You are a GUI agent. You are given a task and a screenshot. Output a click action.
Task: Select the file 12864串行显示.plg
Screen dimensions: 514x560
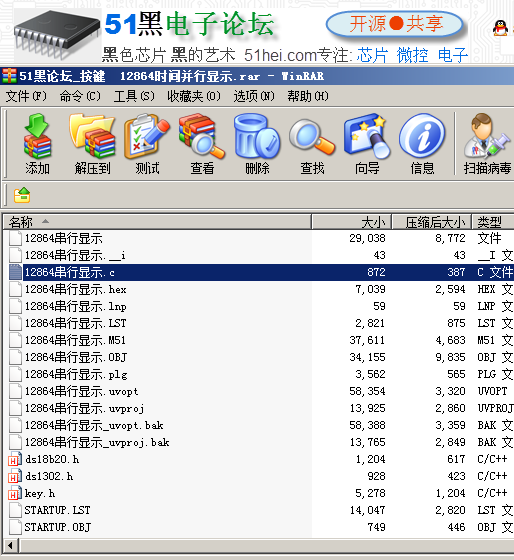[76, 374]
